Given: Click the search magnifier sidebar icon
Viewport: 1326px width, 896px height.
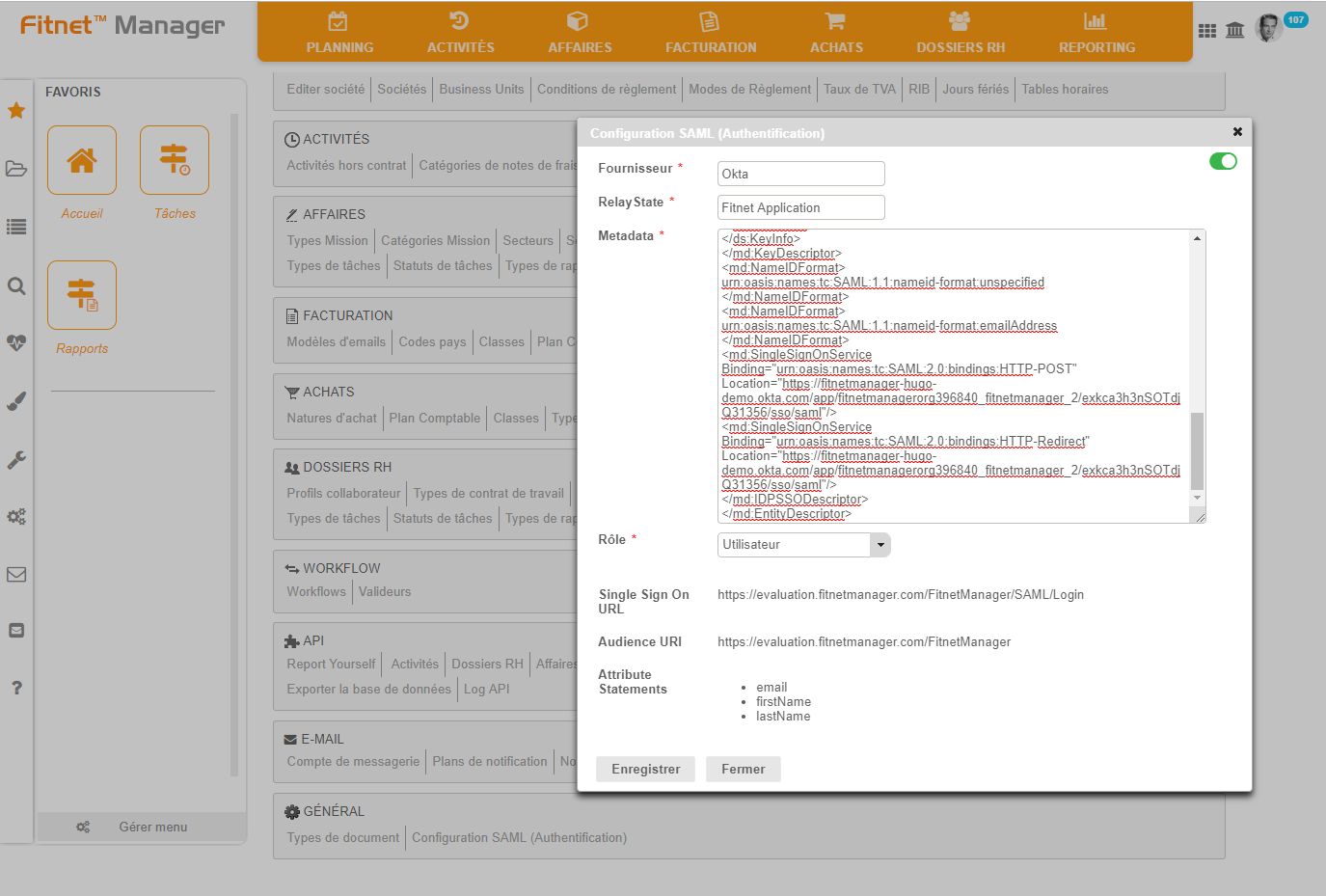Looking at the screenshot, I should click(16, 285).
